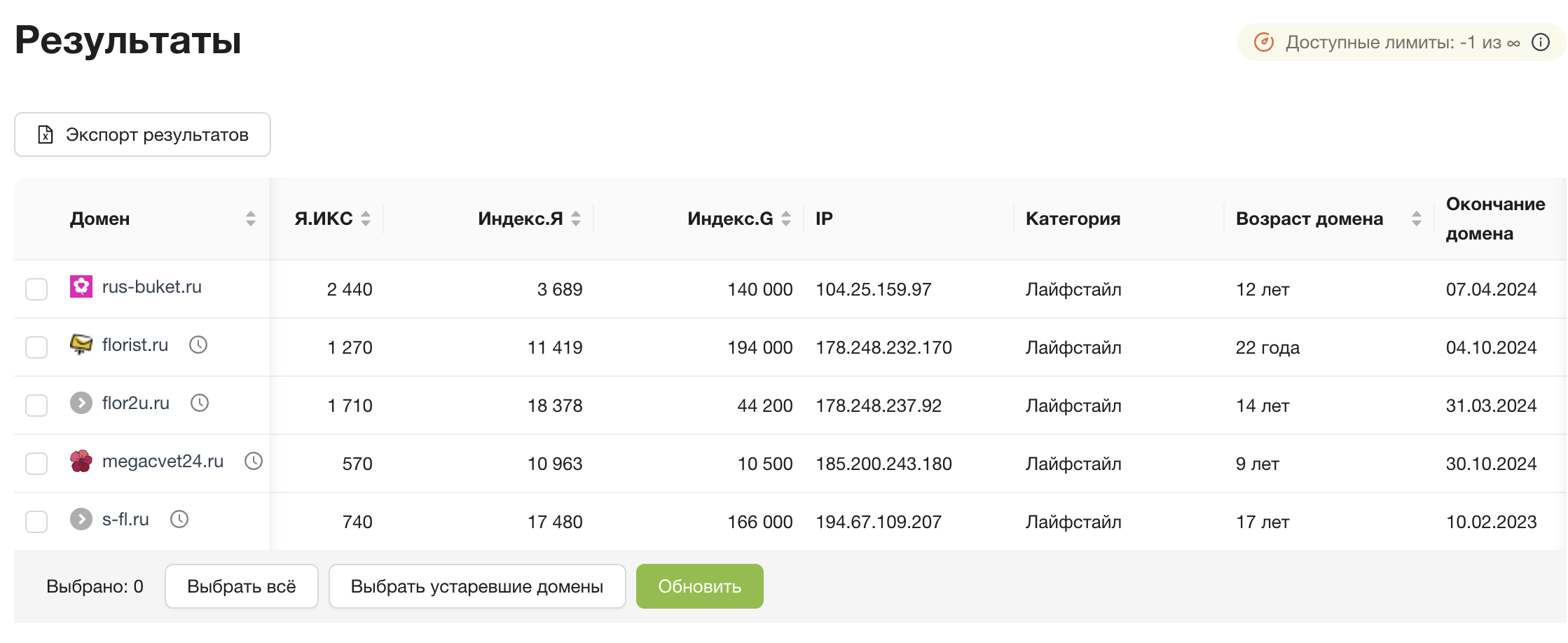Sort by Индекс.Я column arrows
The width and height of the screenshot is (1568, 643).
click(x=576, y=219)
